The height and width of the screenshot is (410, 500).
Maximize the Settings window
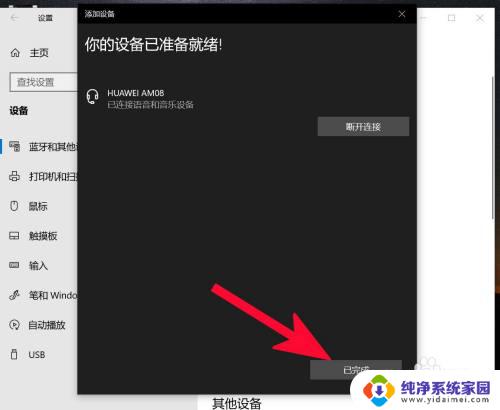(452, 18)
